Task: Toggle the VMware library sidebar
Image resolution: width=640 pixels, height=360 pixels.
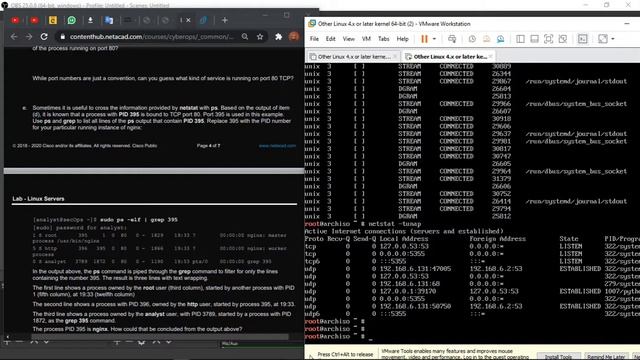Action: (x=520, y=39)
